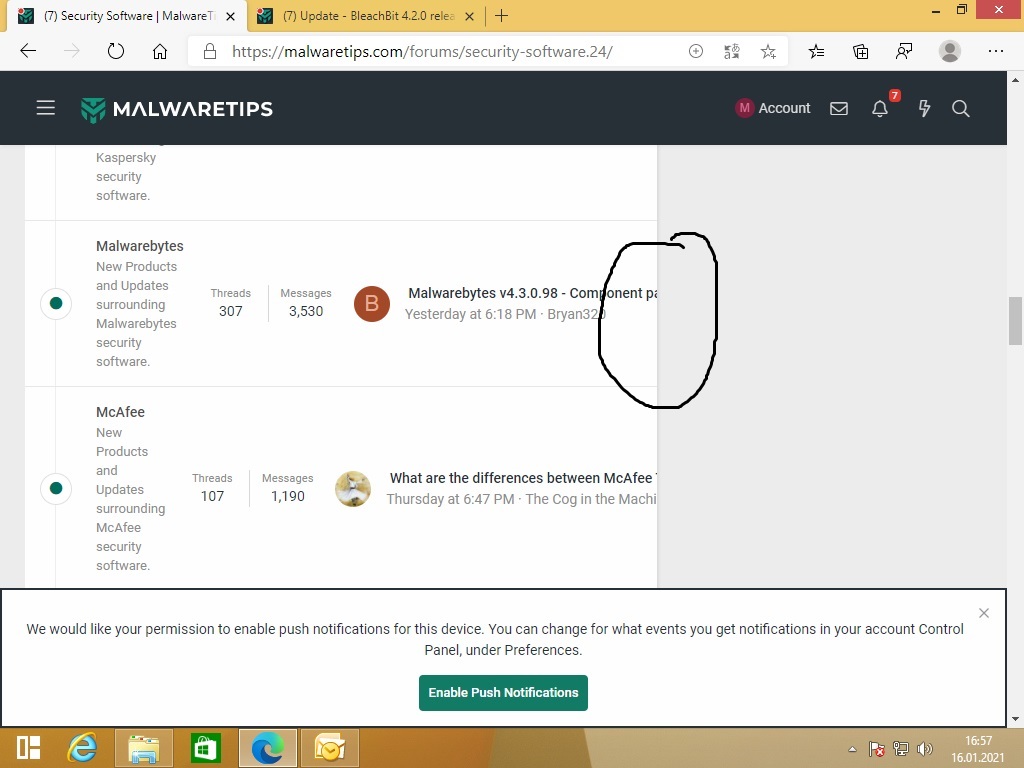Open the Account menu
The width and height of the screenshot is (1024, 768).
click(773, 108)
